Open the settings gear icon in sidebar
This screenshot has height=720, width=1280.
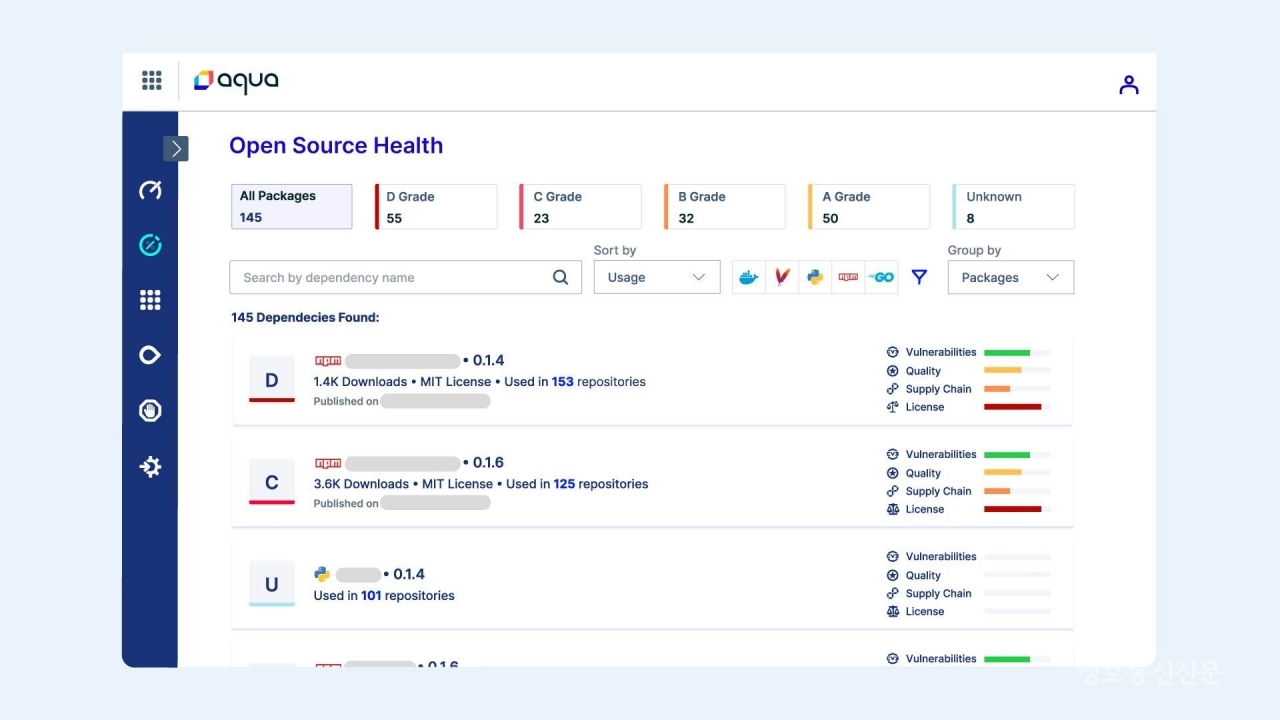150,466
